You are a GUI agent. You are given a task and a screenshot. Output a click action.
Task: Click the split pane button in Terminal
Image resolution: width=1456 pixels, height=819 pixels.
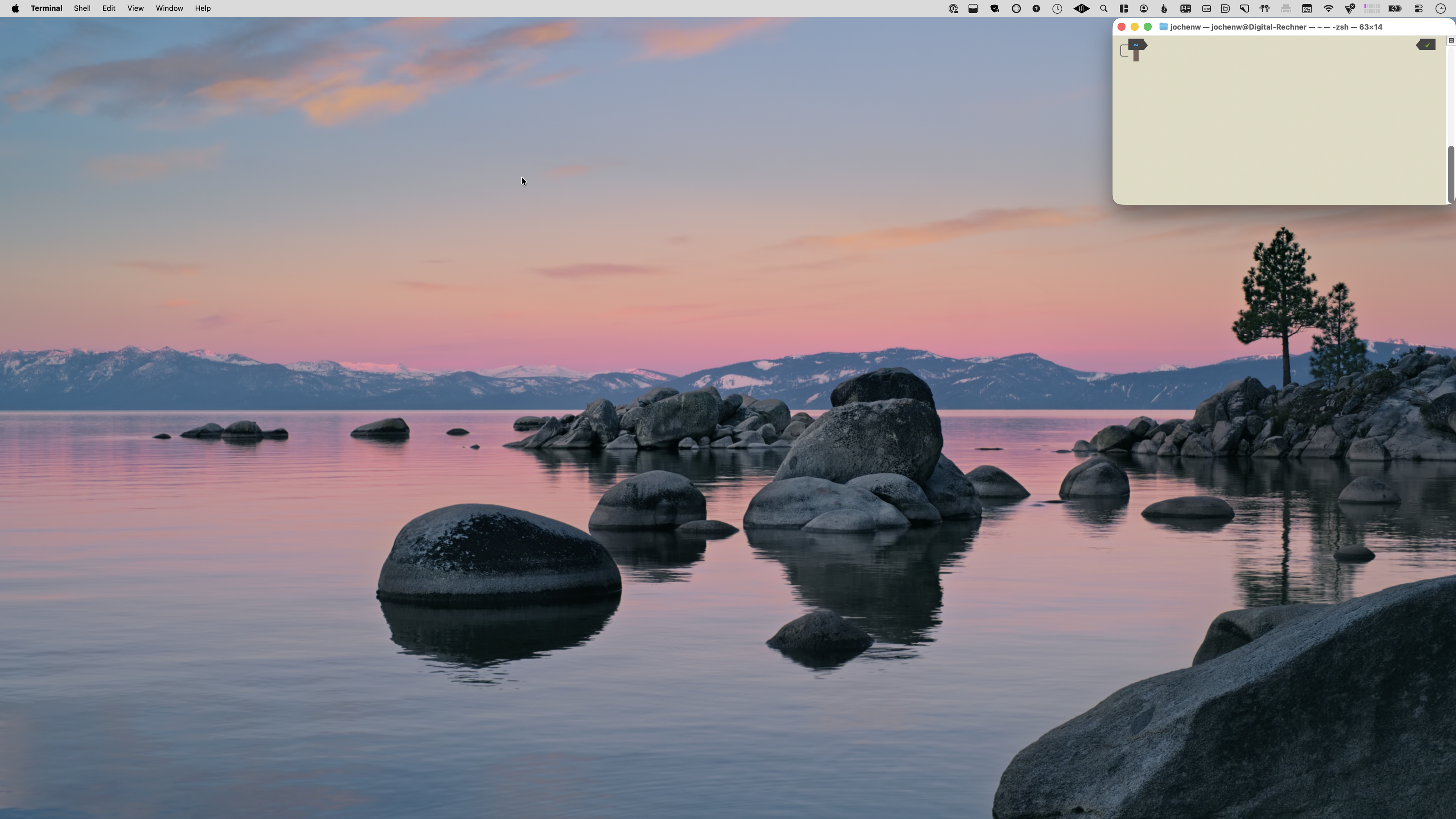(x=1451, y=41)
